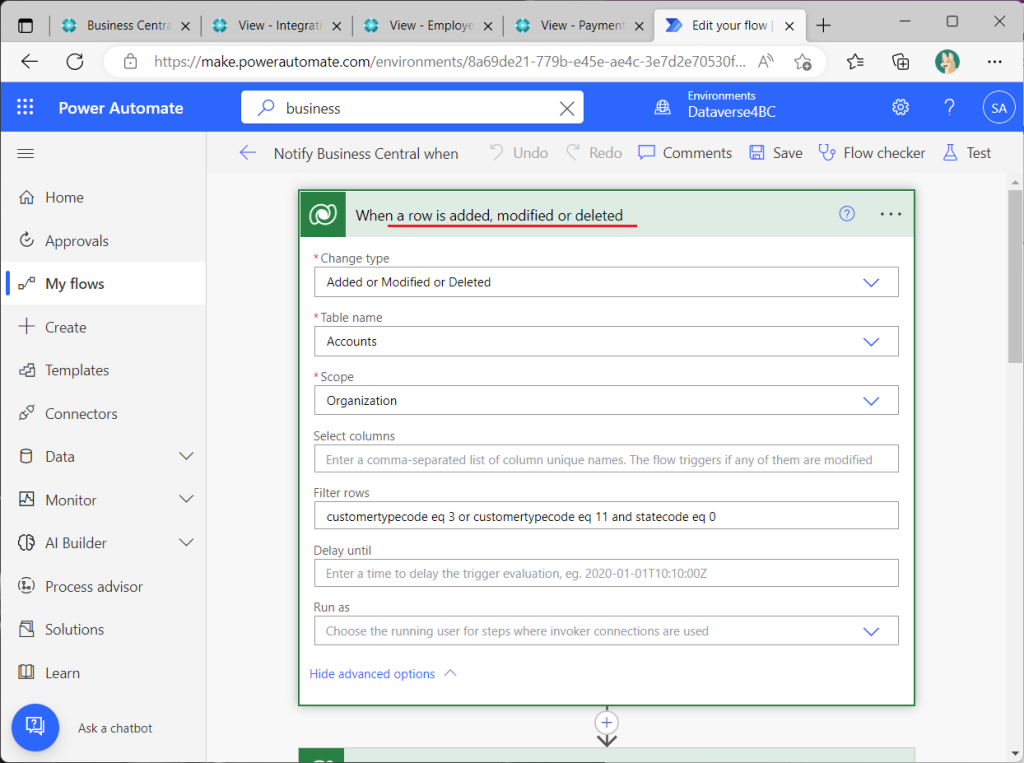This screenshot has height=763, width=1024.
Task: Close the Edit your flow tab
Action: point(789,26)
